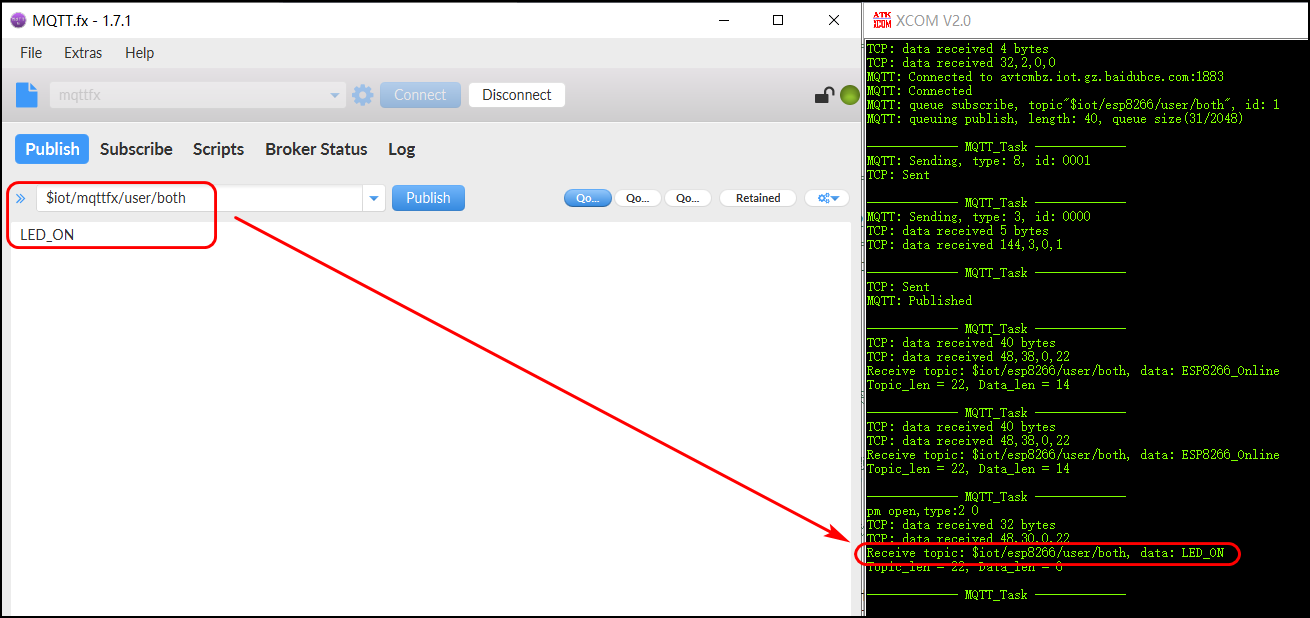Click the XCOM V2.0 window title
The height and width of the screenshot is (618, 1310).
[x=933, y=20]
